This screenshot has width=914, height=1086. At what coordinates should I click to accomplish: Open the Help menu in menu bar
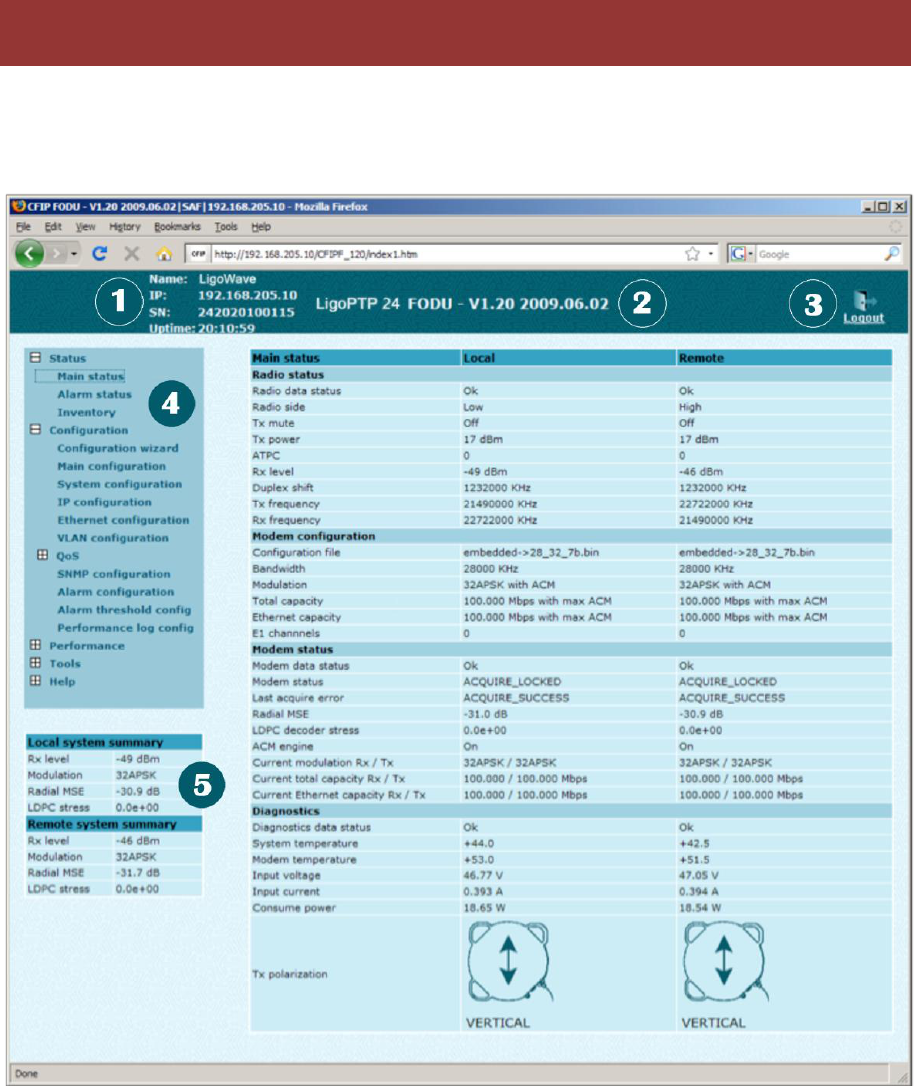tap(261, 226)
